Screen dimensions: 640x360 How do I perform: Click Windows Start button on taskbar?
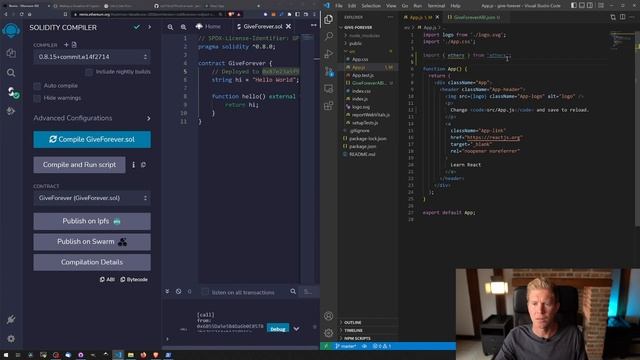[6, 355]
